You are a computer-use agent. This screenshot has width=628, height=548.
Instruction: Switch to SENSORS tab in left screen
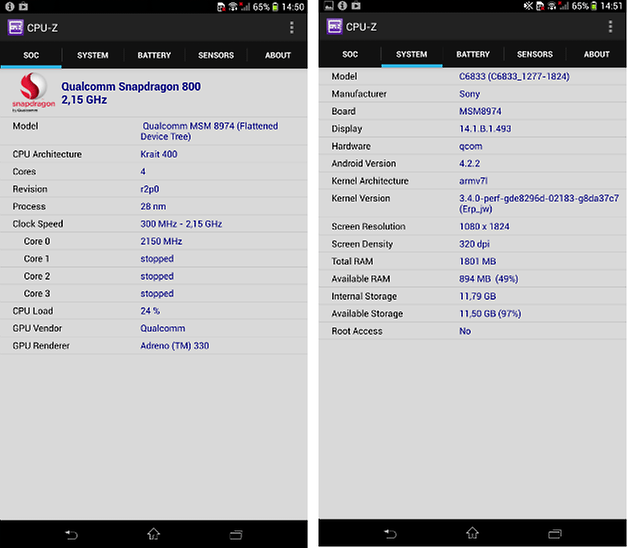(216, 55)
